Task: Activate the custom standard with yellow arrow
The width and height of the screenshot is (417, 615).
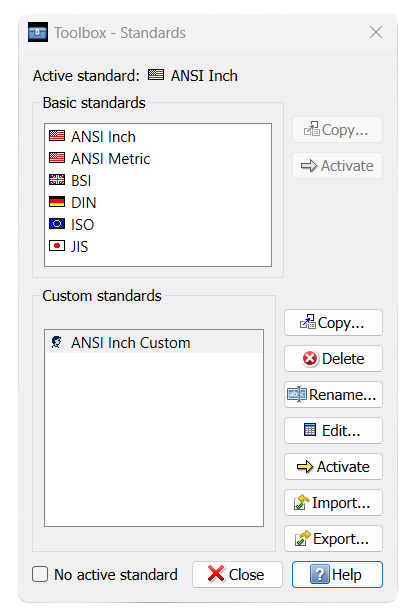Action: tap(333, 467)
